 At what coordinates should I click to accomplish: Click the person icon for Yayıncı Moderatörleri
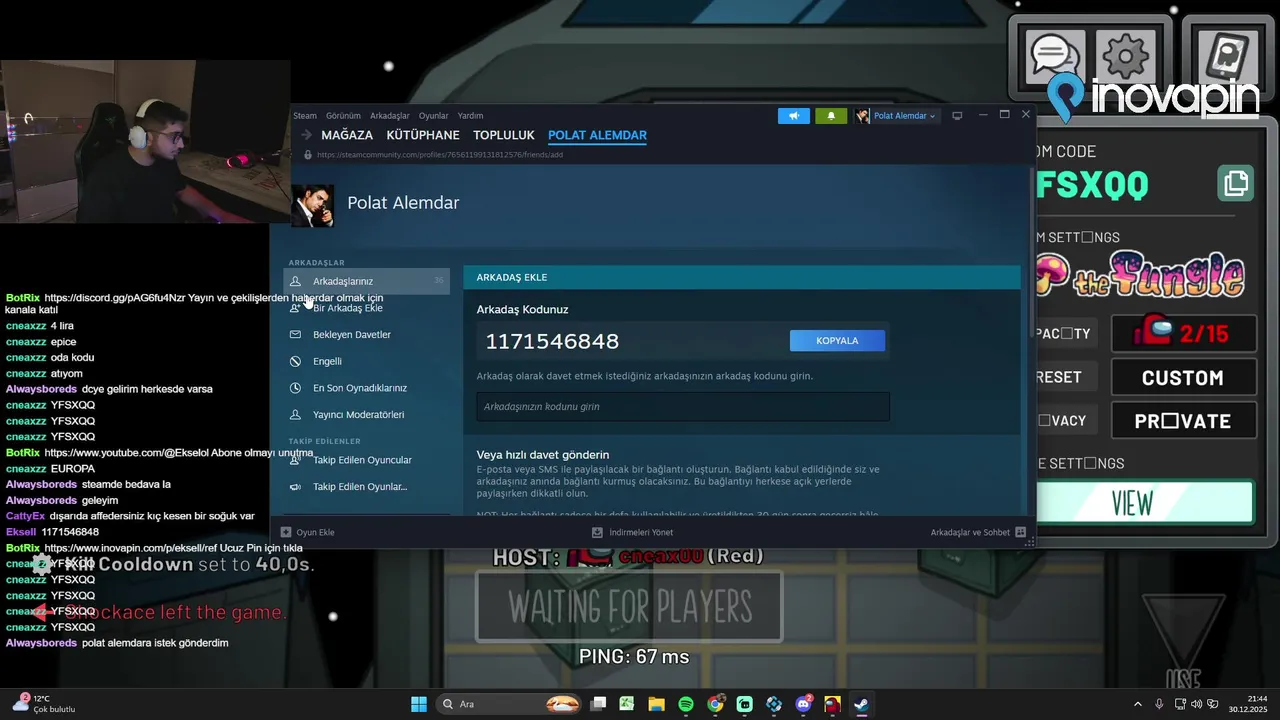295,414
